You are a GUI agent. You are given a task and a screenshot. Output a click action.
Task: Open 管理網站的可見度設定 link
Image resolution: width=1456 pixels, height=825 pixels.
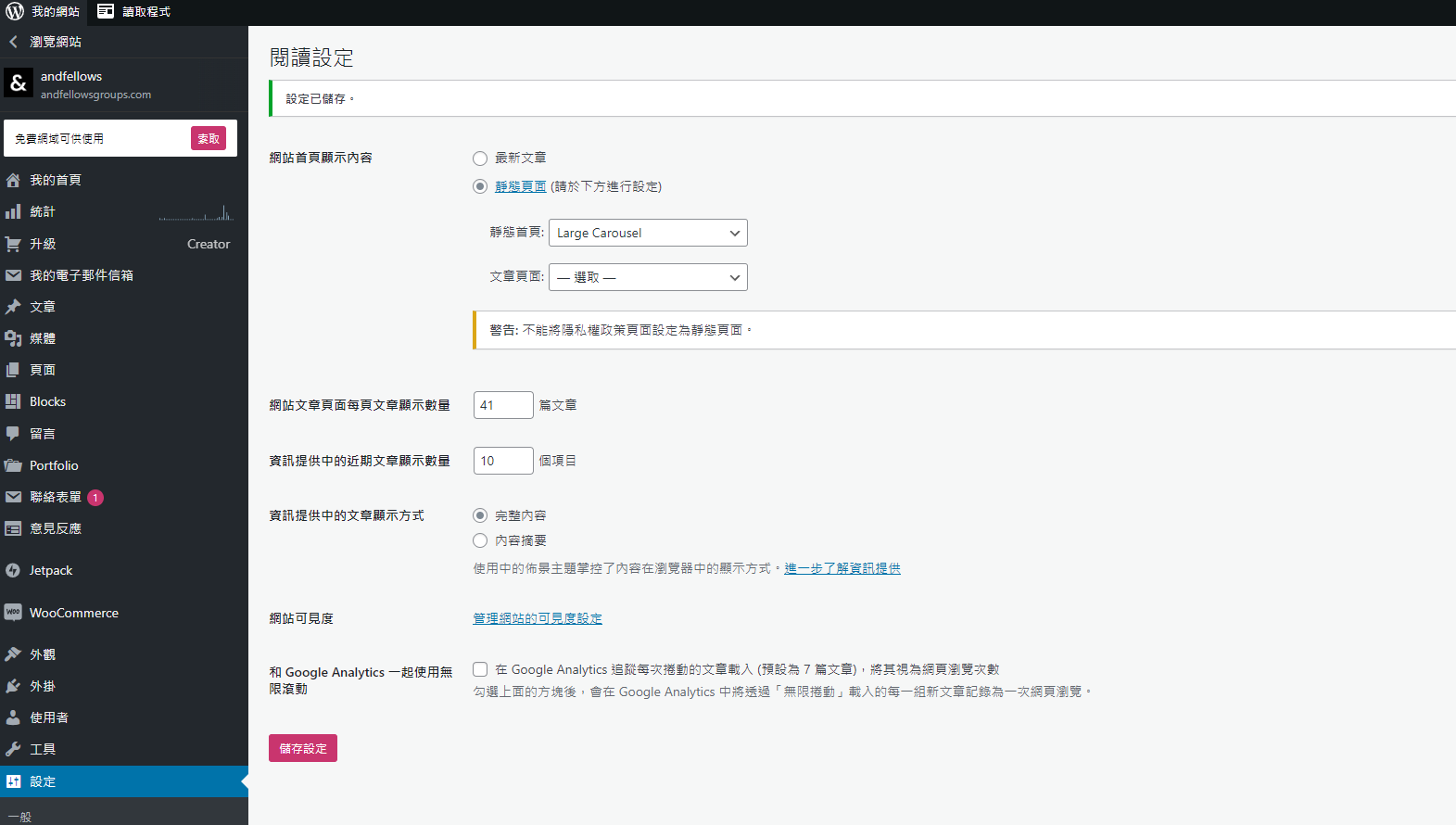(x=538, y=618)
